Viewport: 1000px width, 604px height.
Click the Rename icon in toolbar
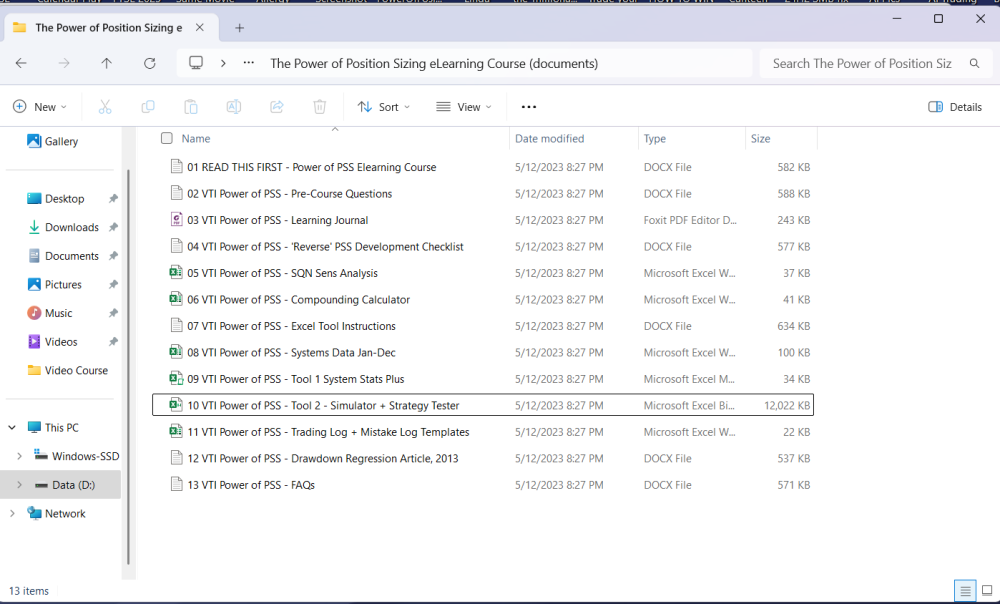coord(234,107)
